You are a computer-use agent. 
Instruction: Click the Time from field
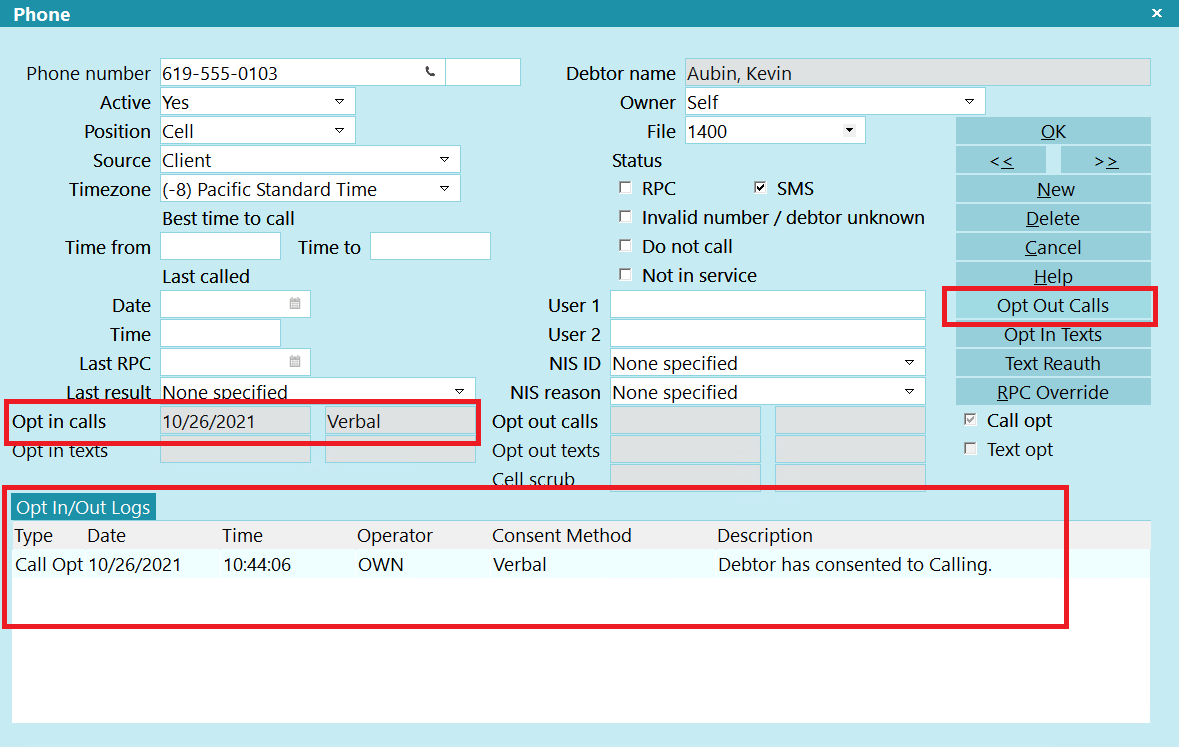220,246
